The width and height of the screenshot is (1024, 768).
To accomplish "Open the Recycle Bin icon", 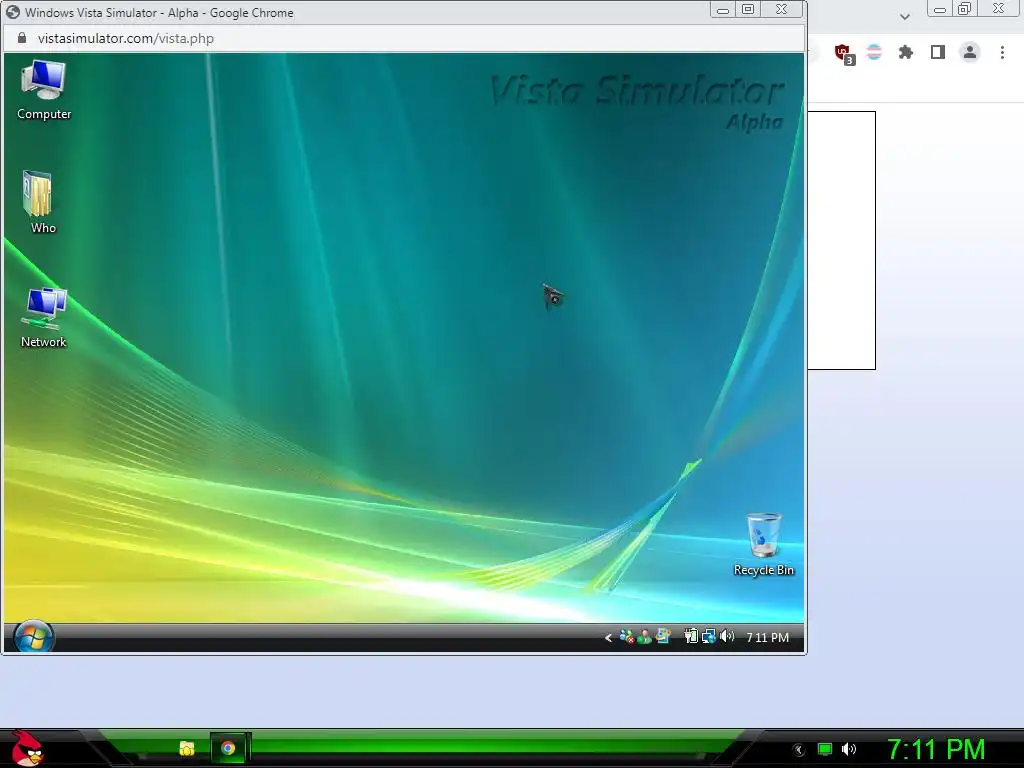I will [x=763, y=545].
